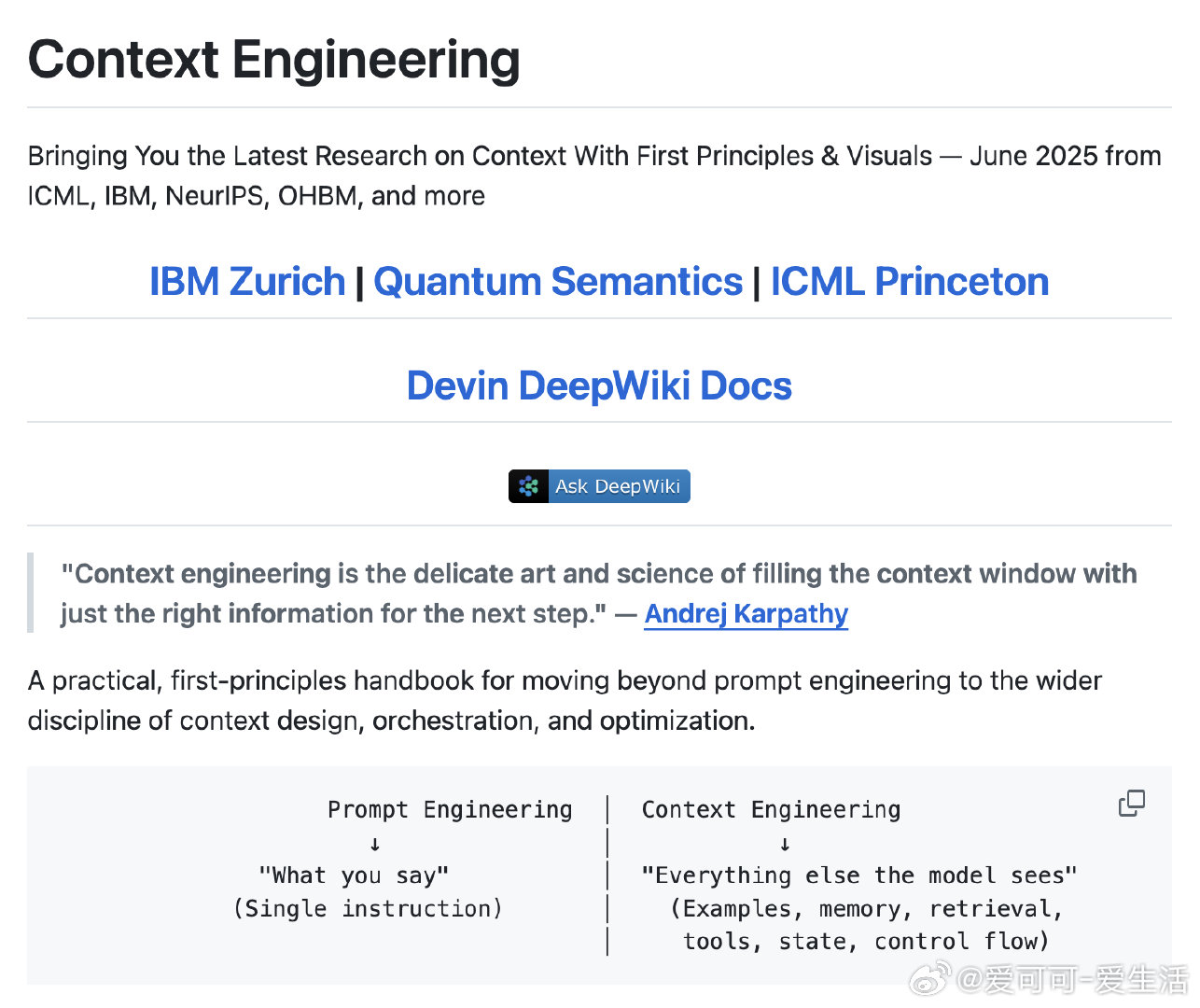Open the Quantum Semantics link
The image size is (1200, 1008).
558,281
